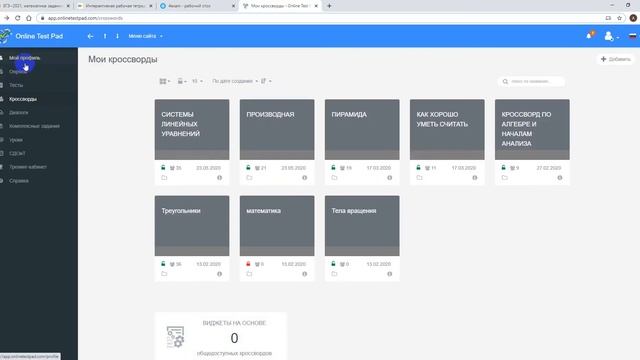Open the user account menu
Viewport: 640px width, 360px height.
[x=611, y=36]
